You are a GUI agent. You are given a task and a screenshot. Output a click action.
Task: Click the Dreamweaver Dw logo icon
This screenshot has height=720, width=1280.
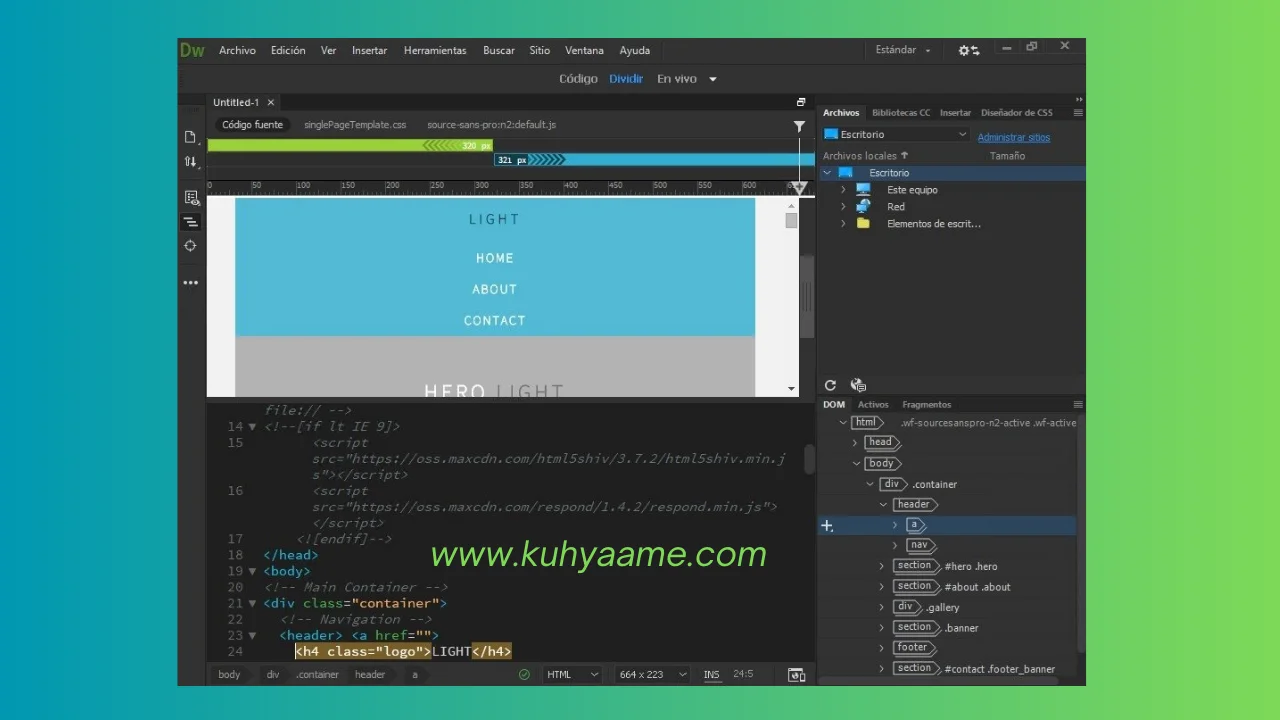point(192,50)
